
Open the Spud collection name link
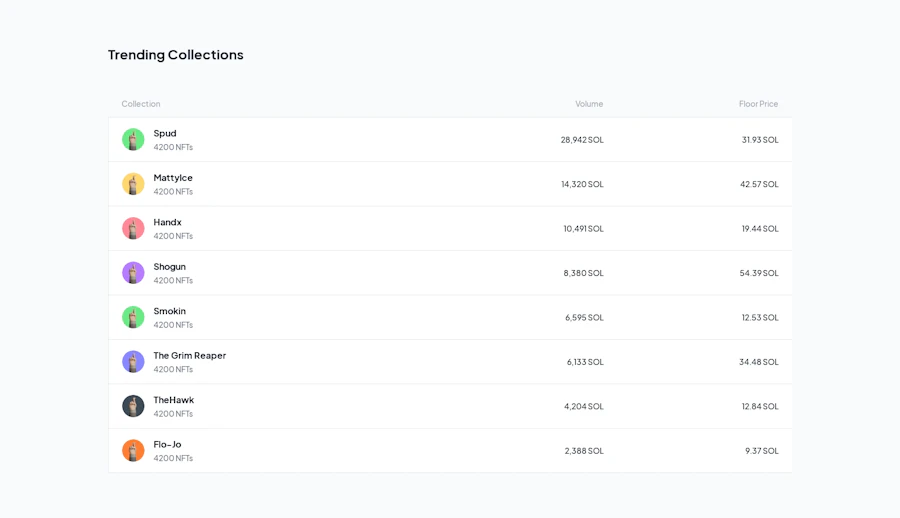point(165,133)
